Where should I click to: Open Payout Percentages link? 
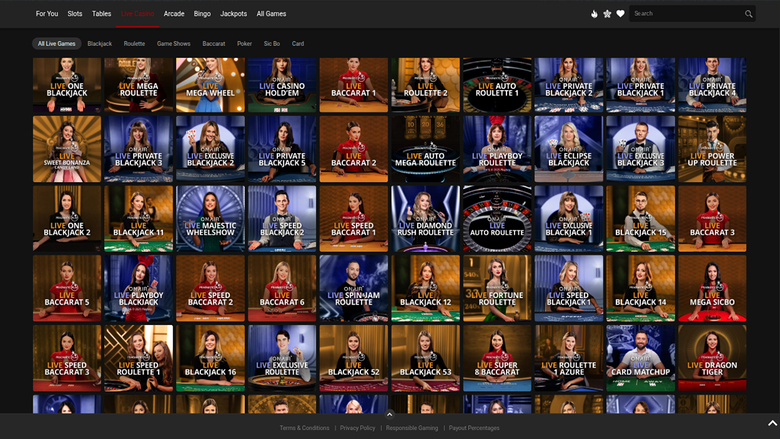tap(474, 428)
